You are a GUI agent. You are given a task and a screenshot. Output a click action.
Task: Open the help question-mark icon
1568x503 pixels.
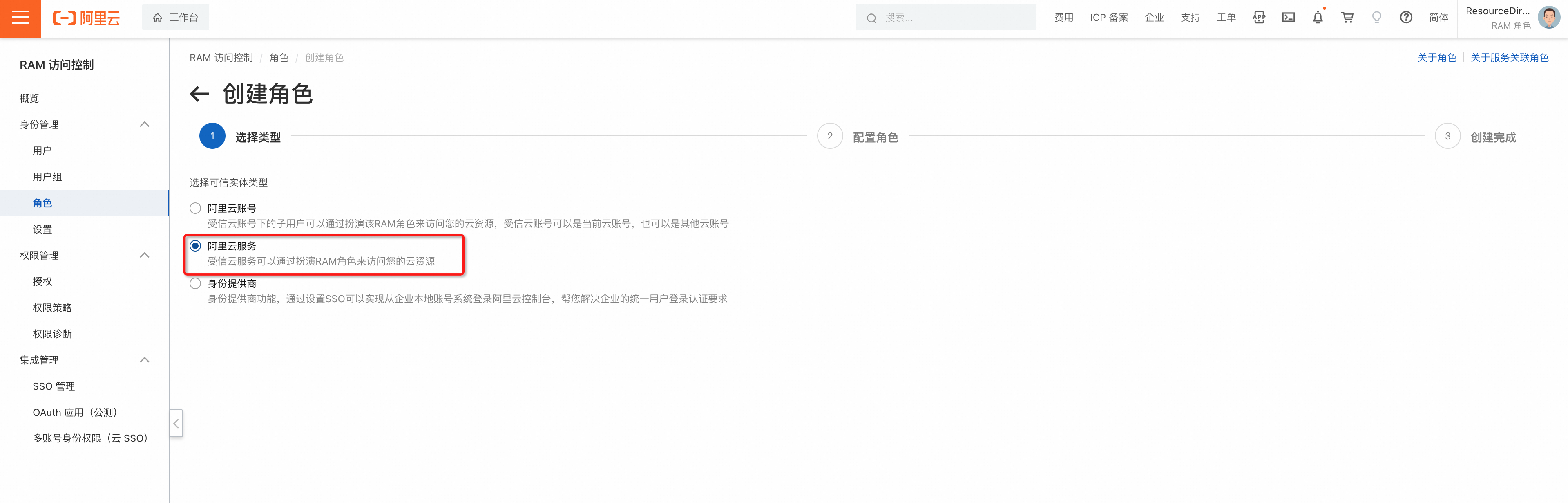coord(1405,18)
